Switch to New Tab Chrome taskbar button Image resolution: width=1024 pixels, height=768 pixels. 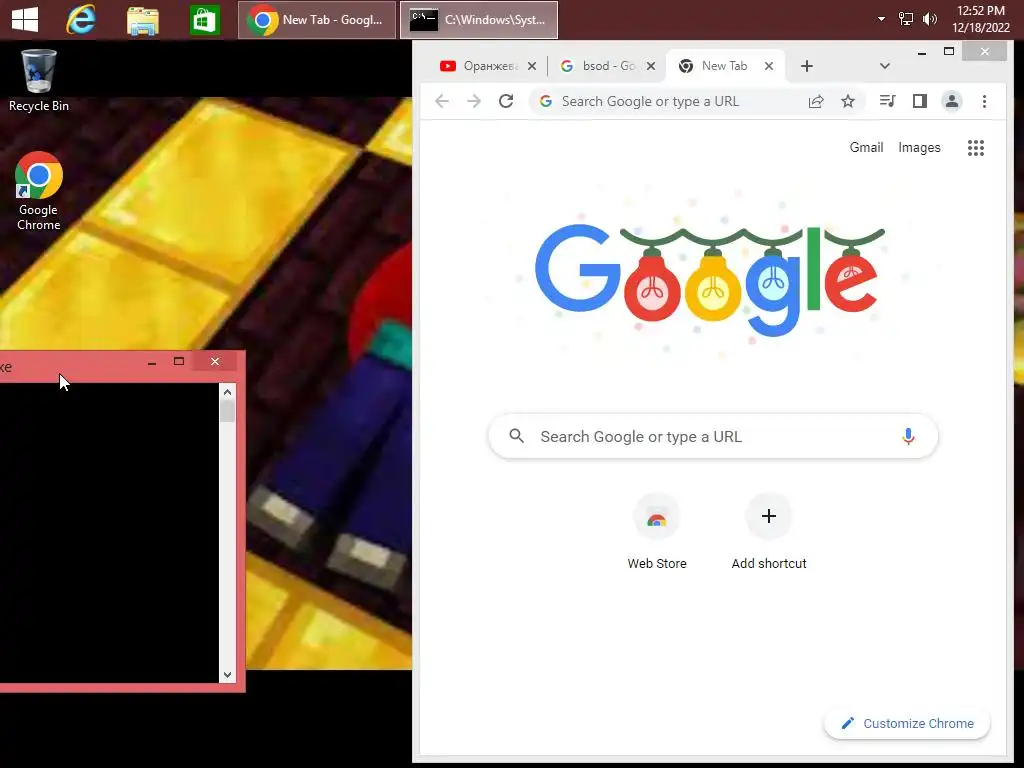click(x=317, y=20)
